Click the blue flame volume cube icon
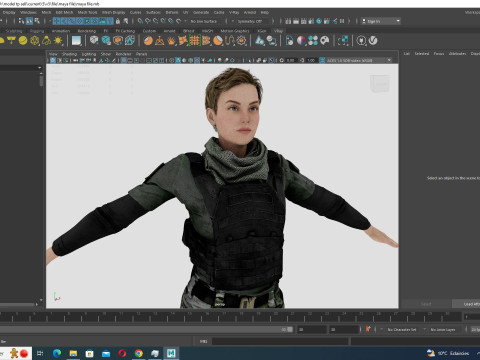The width and height of the screenshot is (480, 360). 129,41
